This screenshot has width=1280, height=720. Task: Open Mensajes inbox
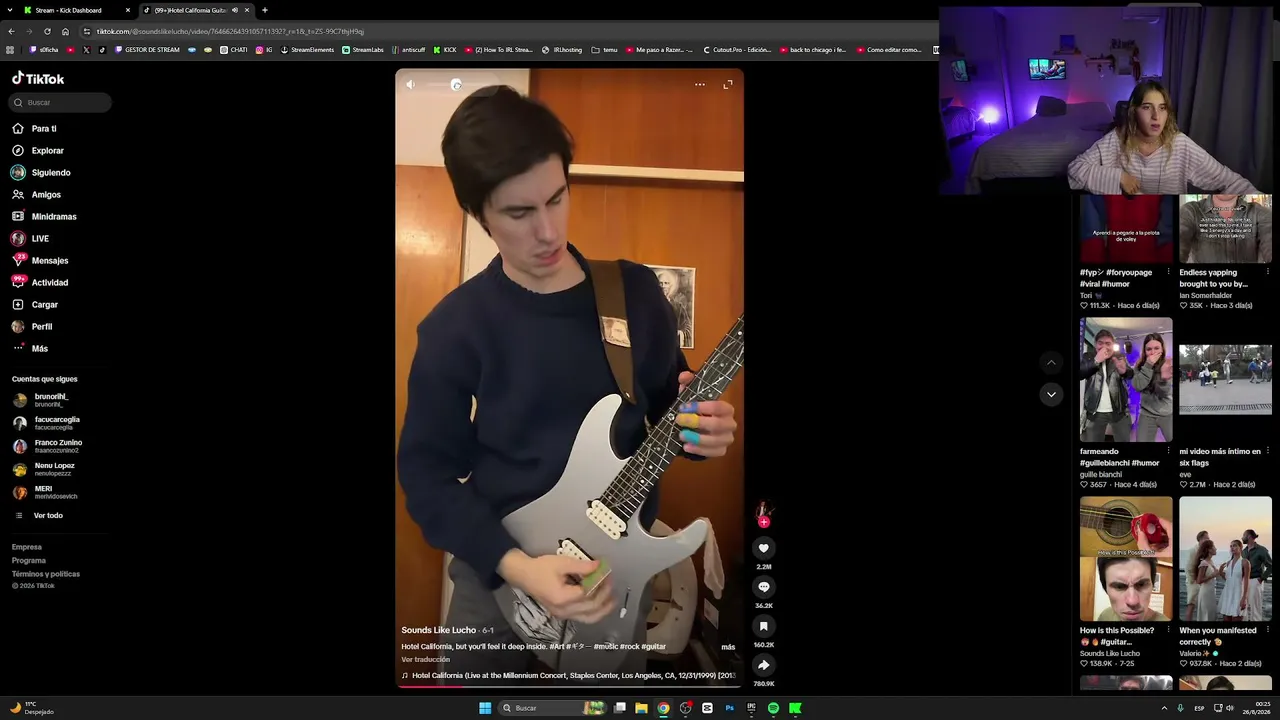click(x=40, y=261)
